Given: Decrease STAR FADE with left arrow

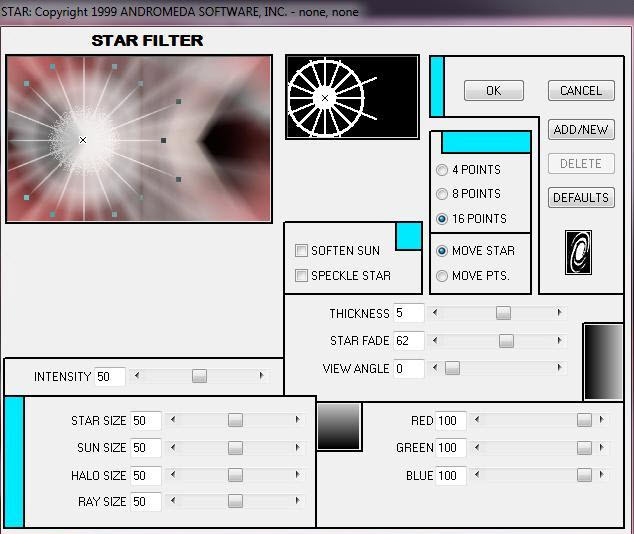Looking at the screenshot, I should (435, 340).
